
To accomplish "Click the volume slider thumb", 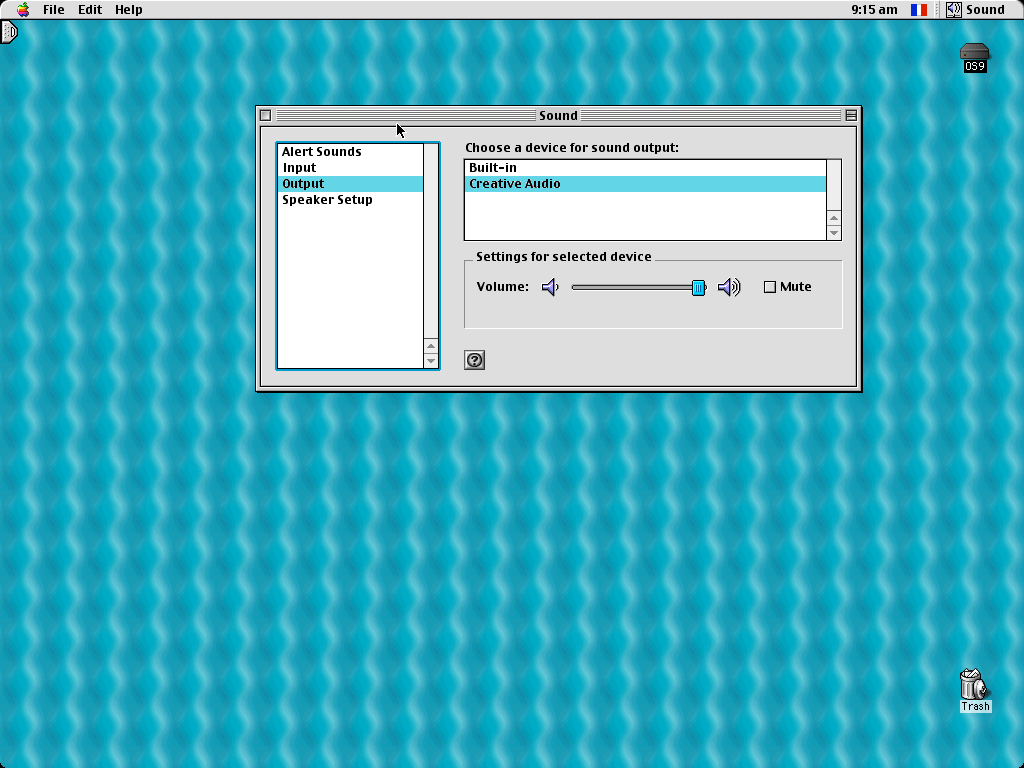I will (x=698, y=287).
